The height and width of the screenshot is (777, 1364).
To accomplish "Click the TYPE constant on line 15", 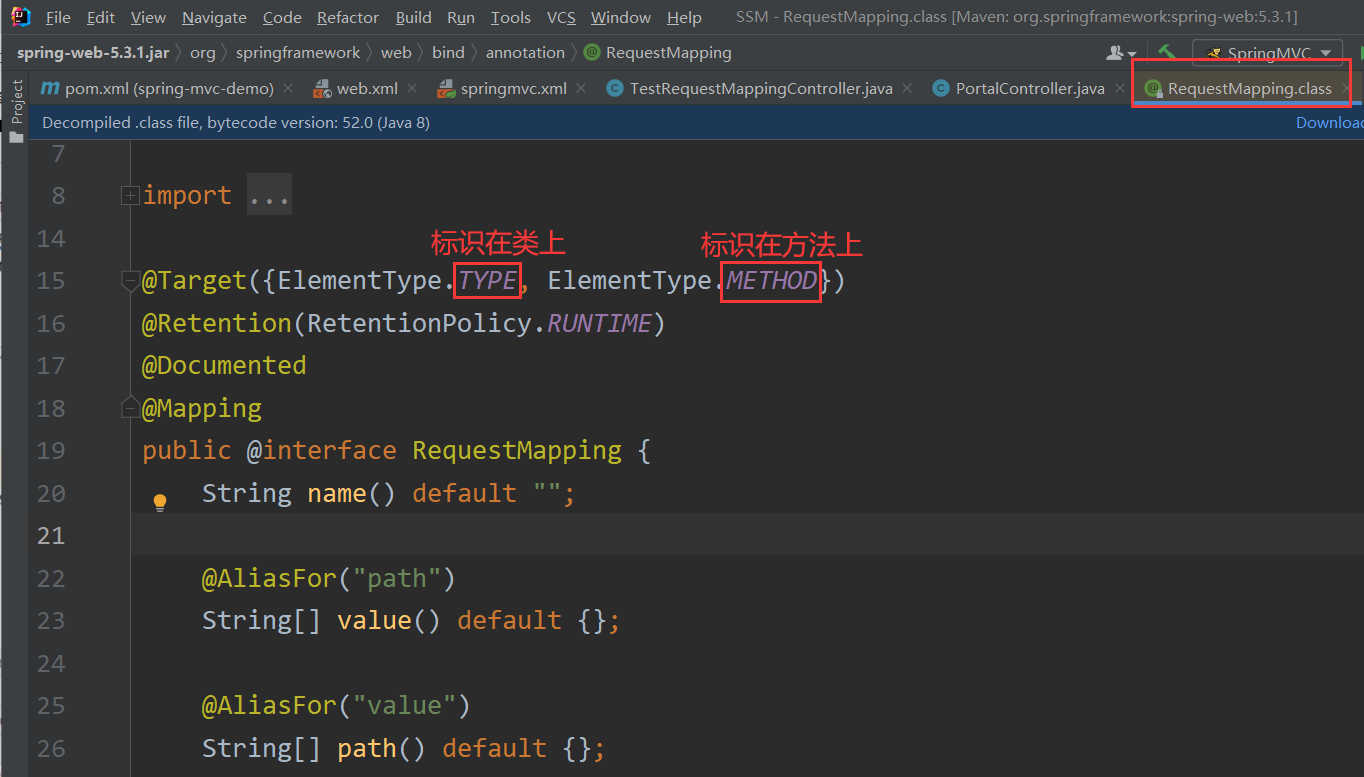I will [x=488, y=281].
